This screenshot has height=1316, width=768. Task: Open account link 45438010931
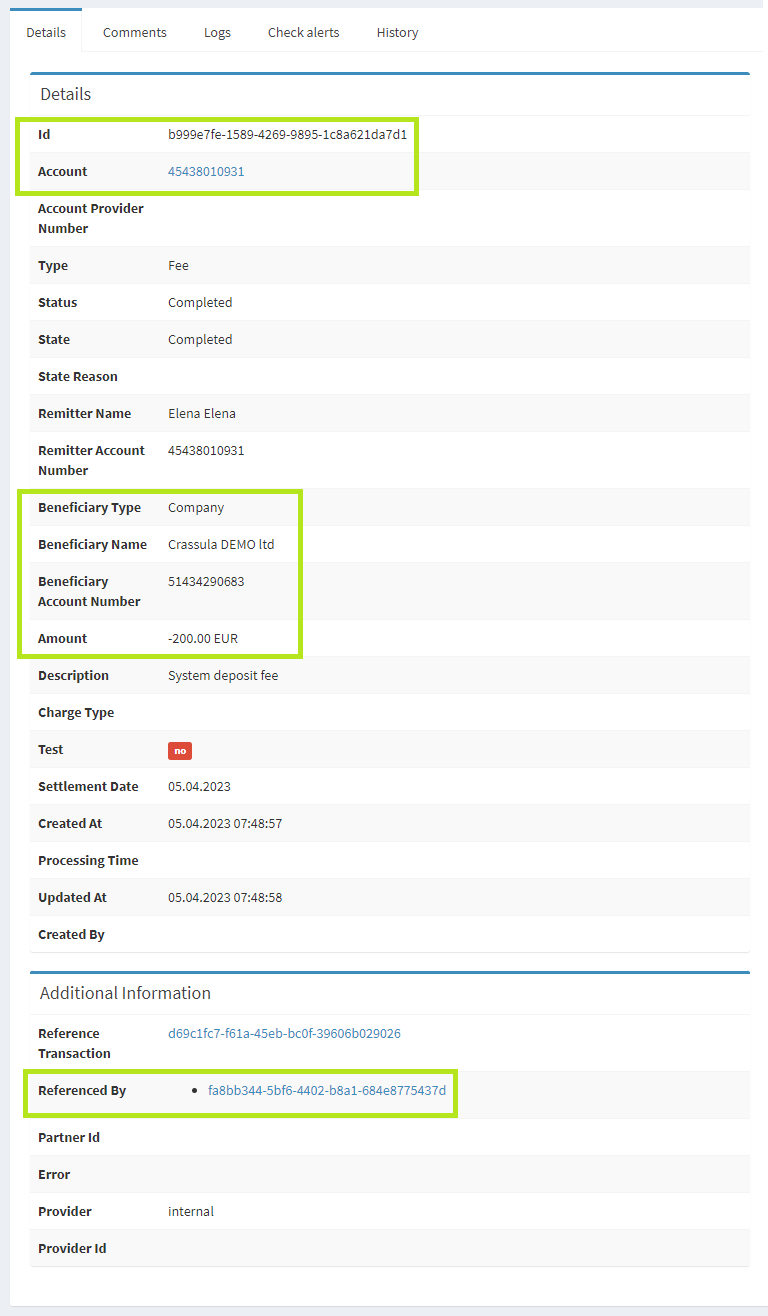206,171
